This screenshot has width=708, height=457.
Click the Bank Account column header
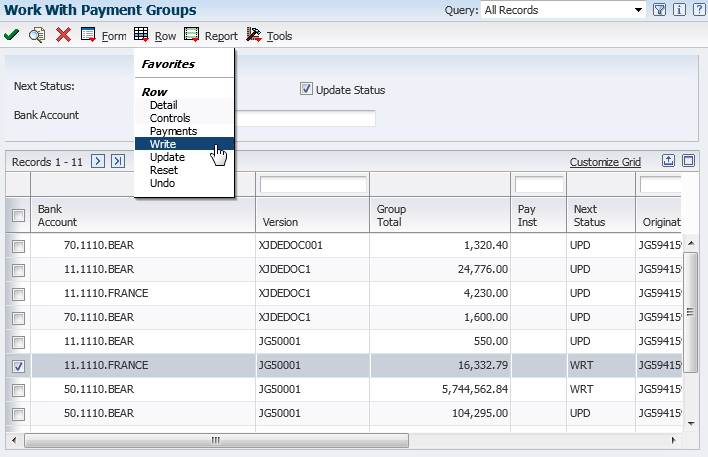[143, 215]
